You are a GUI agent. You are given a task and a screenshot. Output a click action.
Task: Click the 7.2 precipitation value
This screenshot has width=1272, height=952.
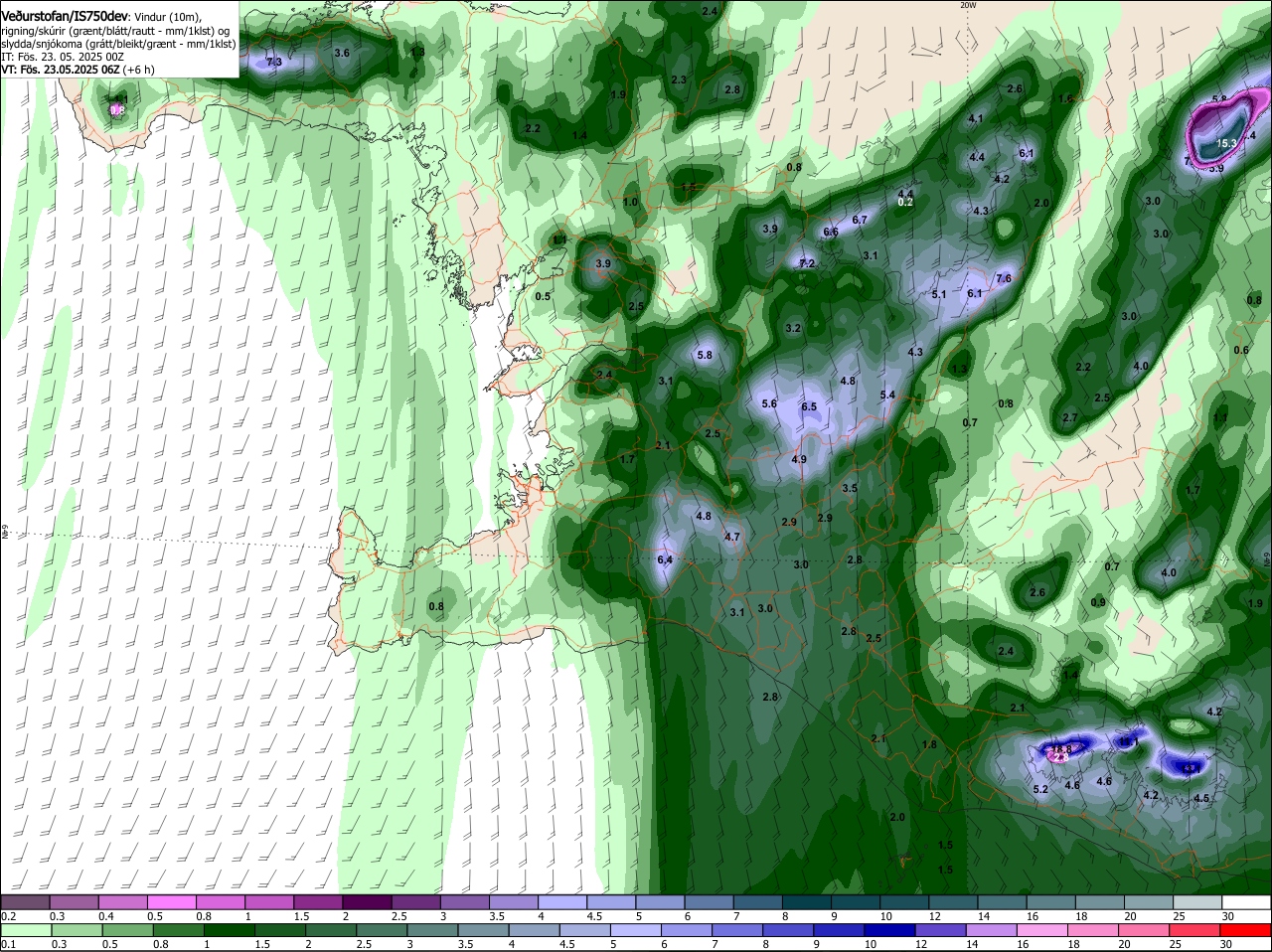[x=807, y=264]
